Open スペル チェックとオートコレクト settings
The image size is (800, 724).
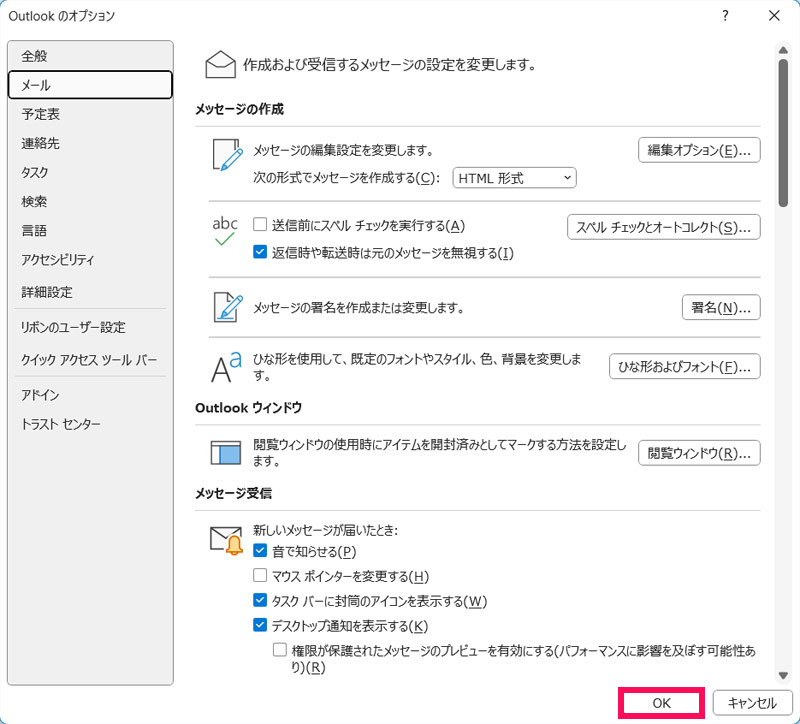coord(664,227)
